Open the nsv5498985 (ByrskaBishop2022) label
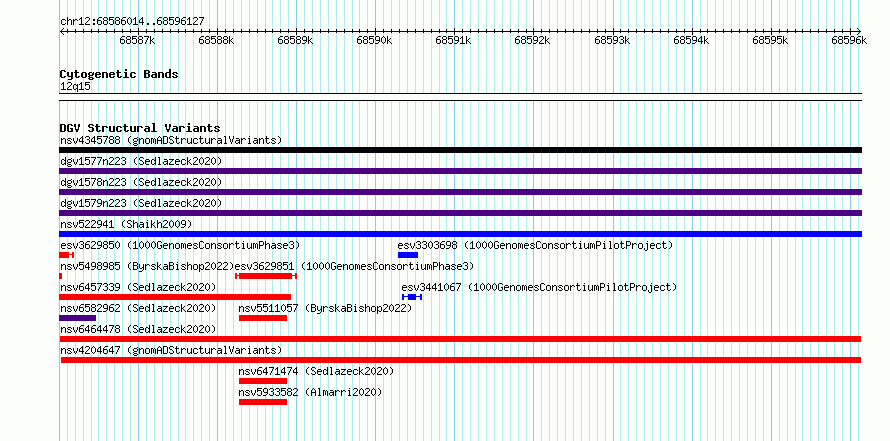The image size is (890, 441). (x=147, y=266)
